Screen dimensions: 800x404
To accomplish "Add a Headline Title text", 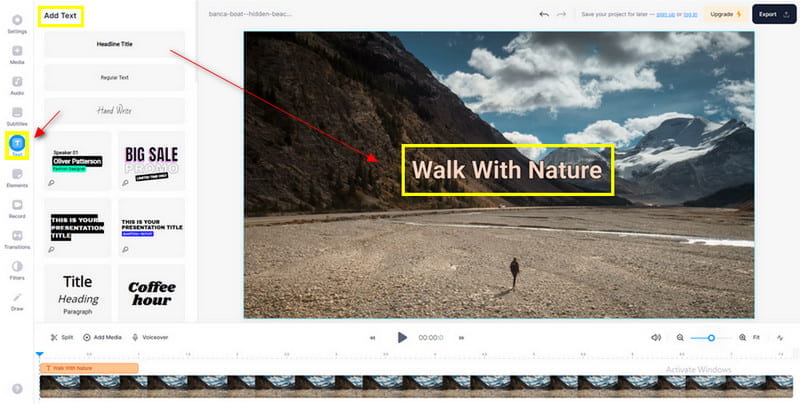I will [114, 44].
